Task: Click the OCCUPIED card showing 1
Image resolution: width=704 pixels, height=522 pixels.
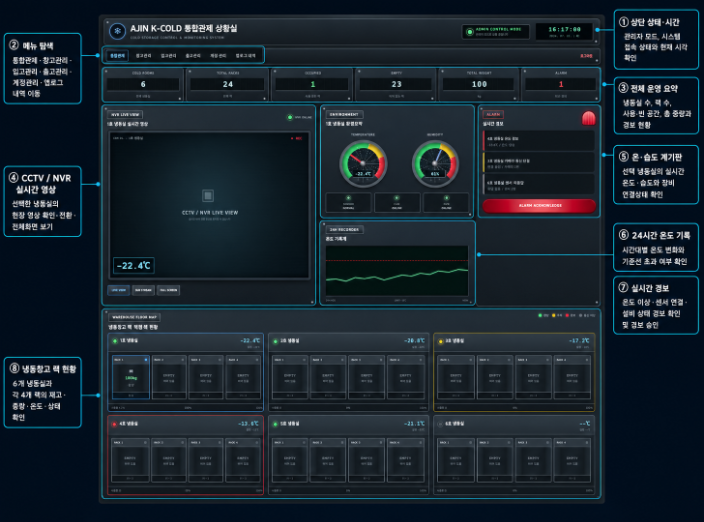Action: coord(312,84)
